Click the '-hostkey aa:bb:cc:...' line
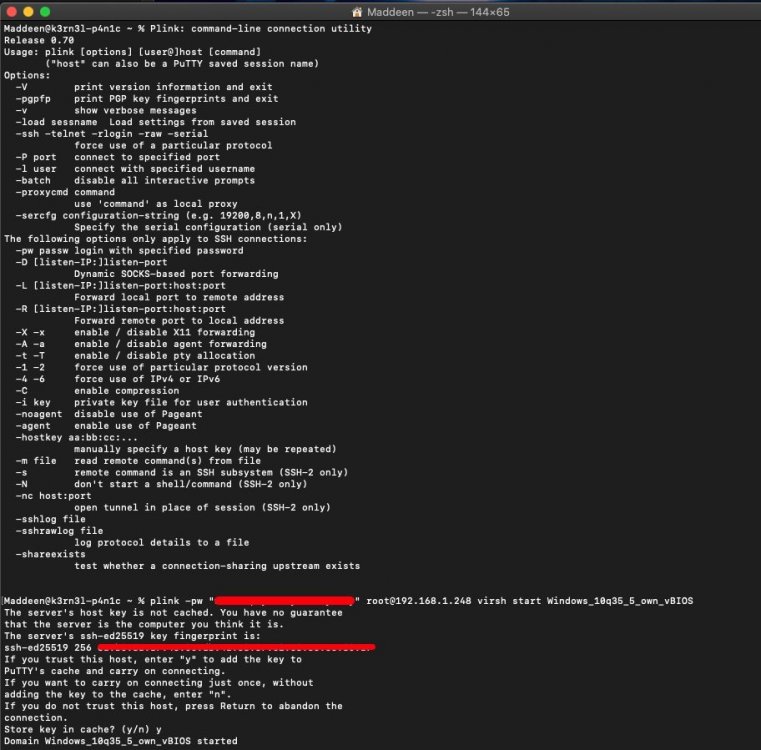Screen dimensions: 761x750 tap(77, 437)
